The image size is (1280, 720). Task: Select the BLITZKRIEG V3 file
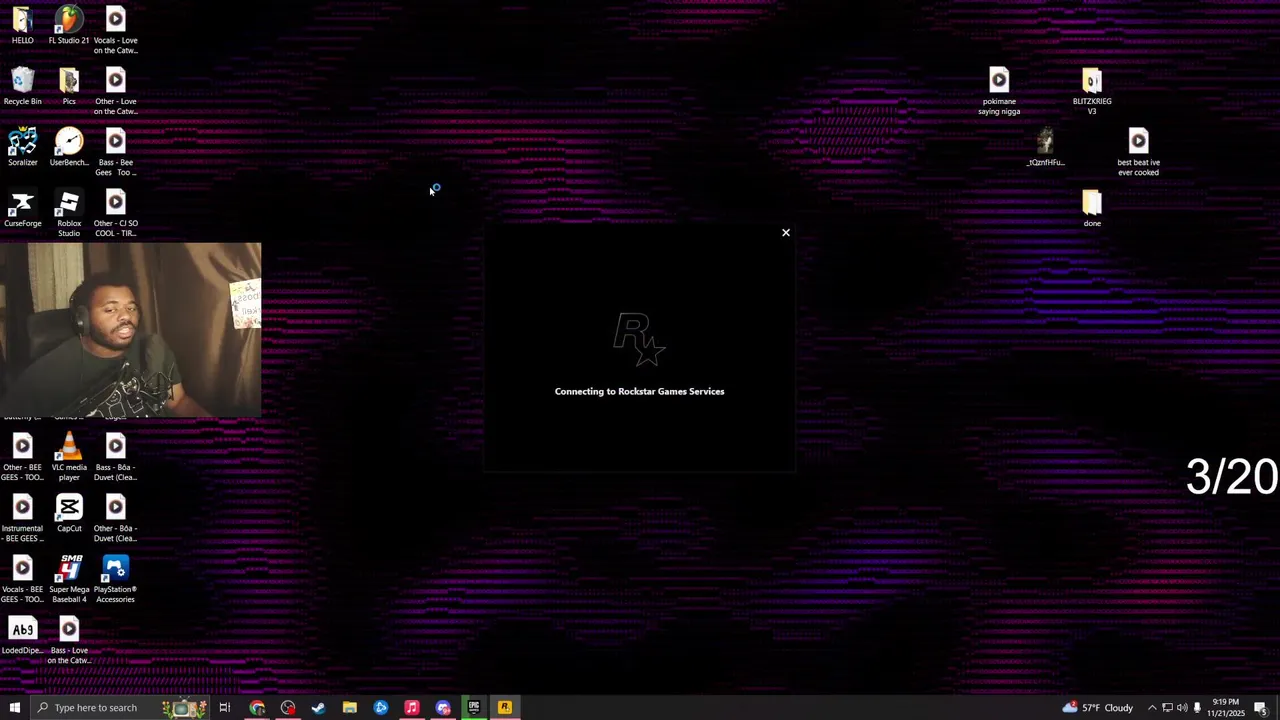(1092, 92)
